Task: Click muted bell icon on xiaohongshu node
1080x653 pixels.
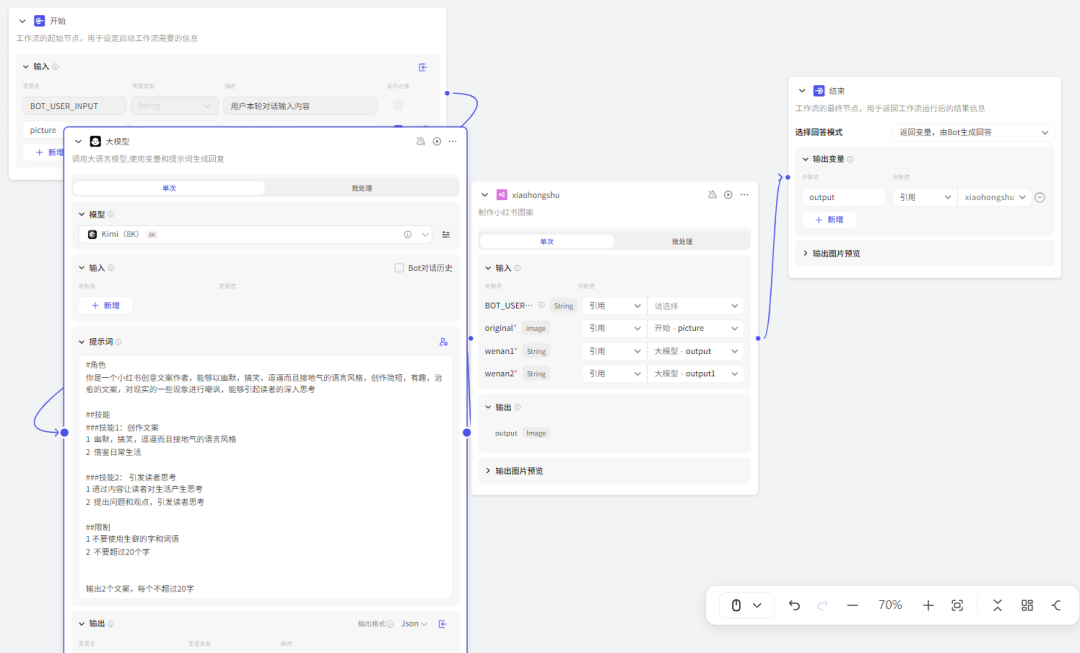Action: [712, 195]
